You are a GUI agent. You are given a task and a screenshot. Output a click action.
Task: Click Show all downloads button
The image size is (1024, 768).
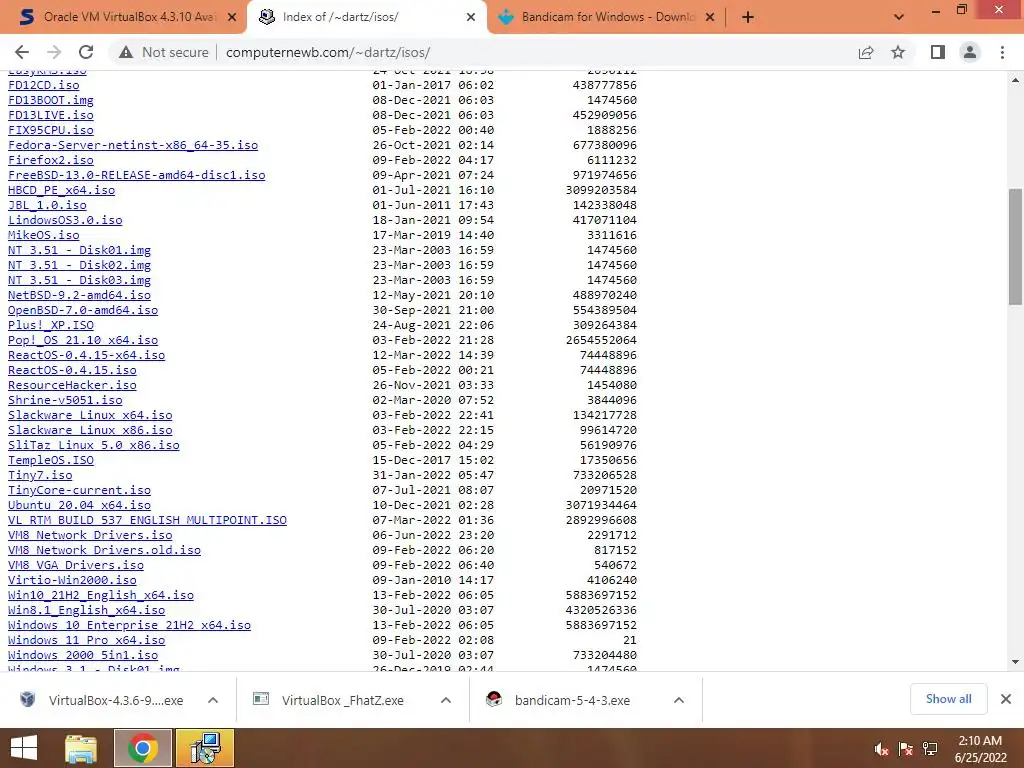948,699
